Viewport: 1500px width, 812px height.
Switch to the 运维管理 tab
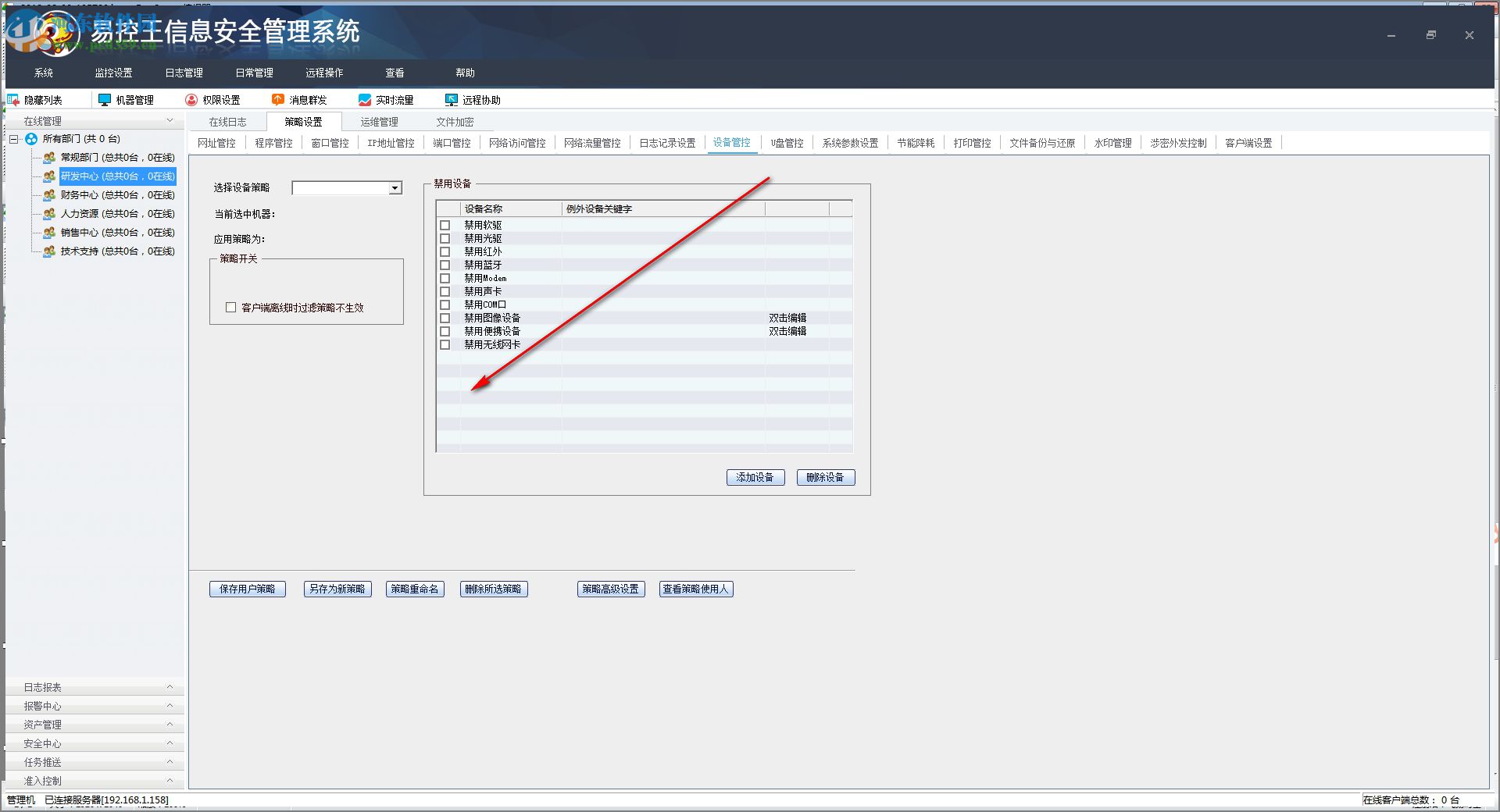(379, 122)
